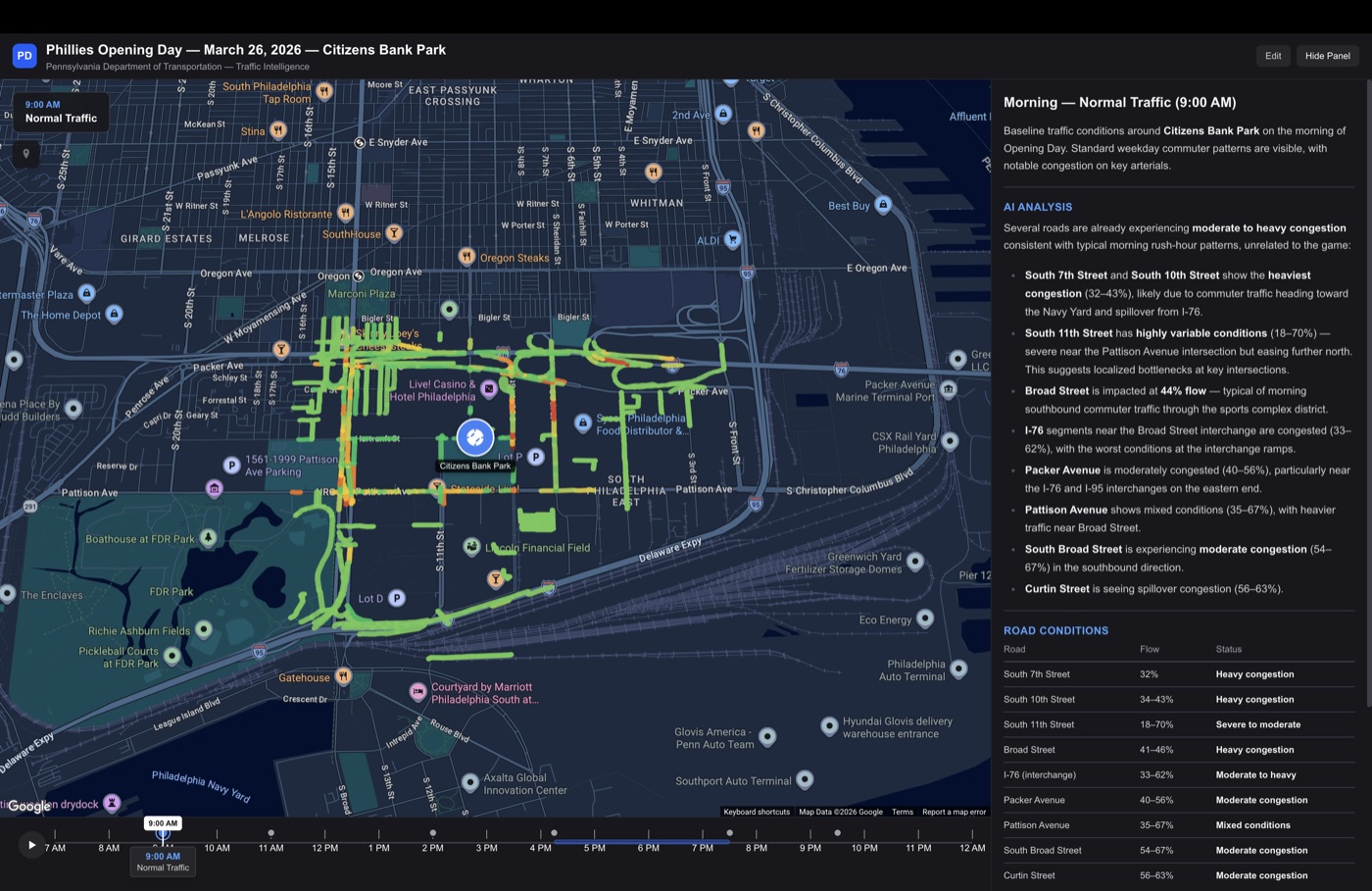
Task: Open the Pattison Ave Parking marker
Action: coord(231,465)
